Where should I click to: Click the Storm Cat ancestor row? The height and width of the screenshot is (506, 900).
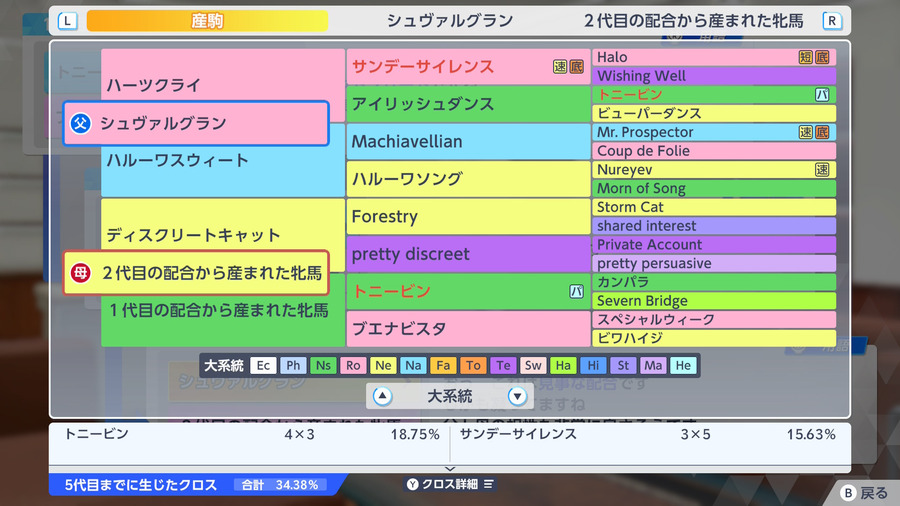point(714,207)
